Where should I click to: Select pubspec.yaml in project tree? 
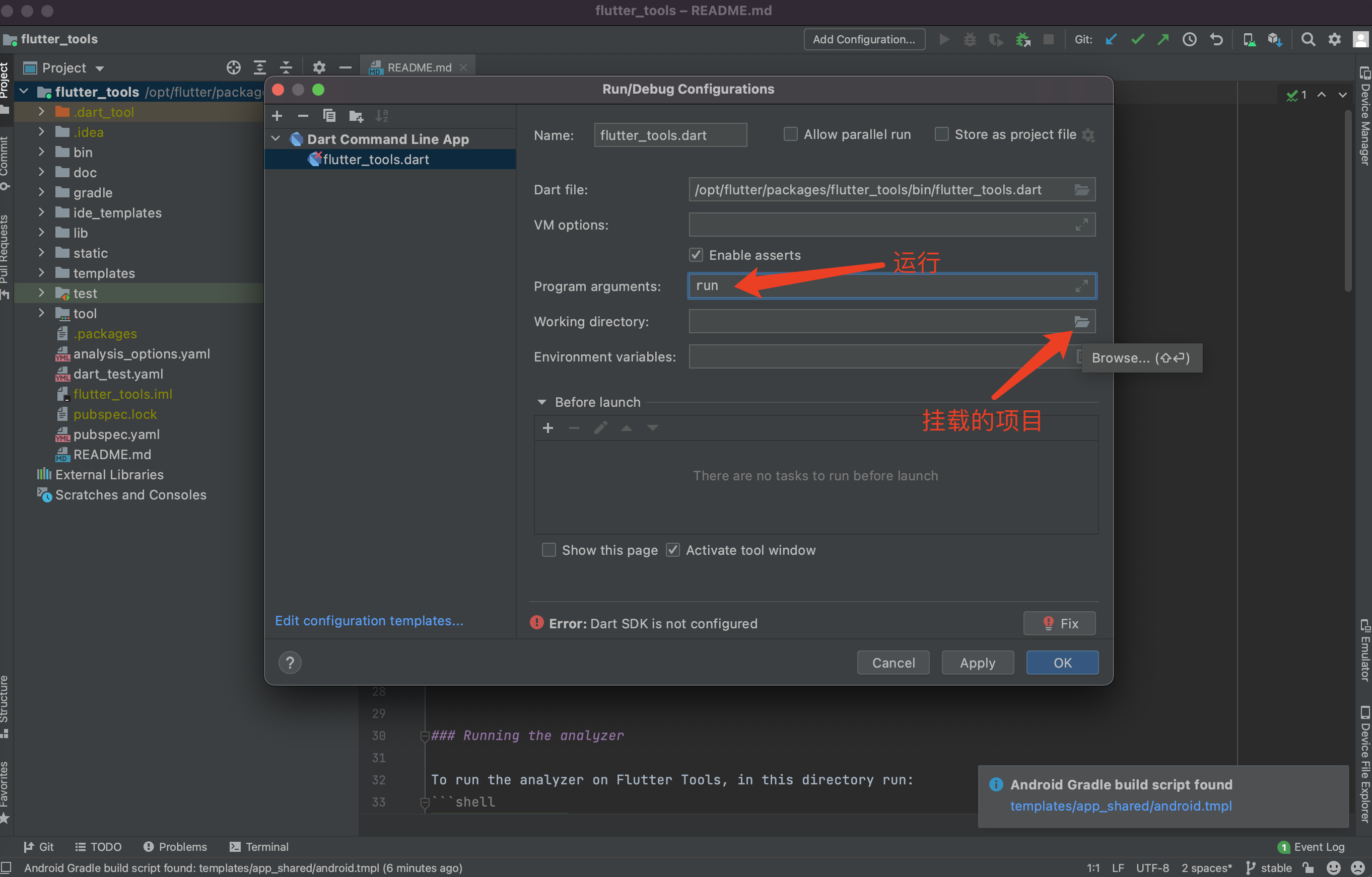116,434
